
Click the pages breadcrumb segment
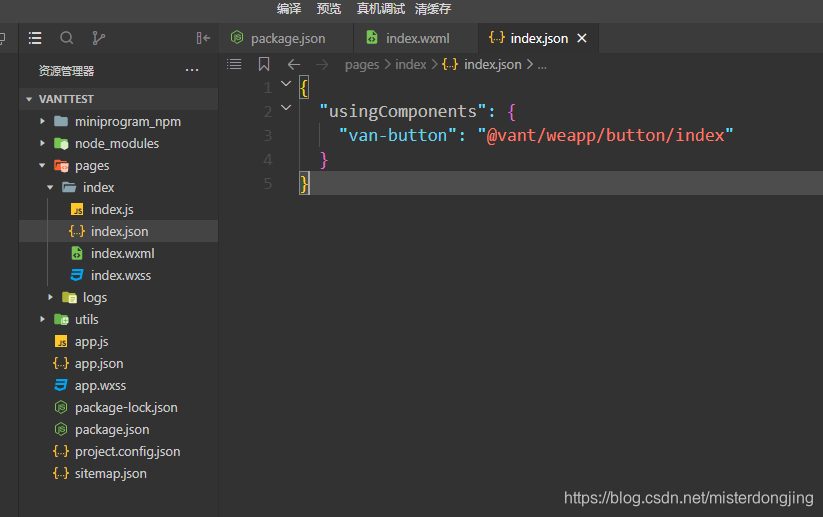[362, 65]
